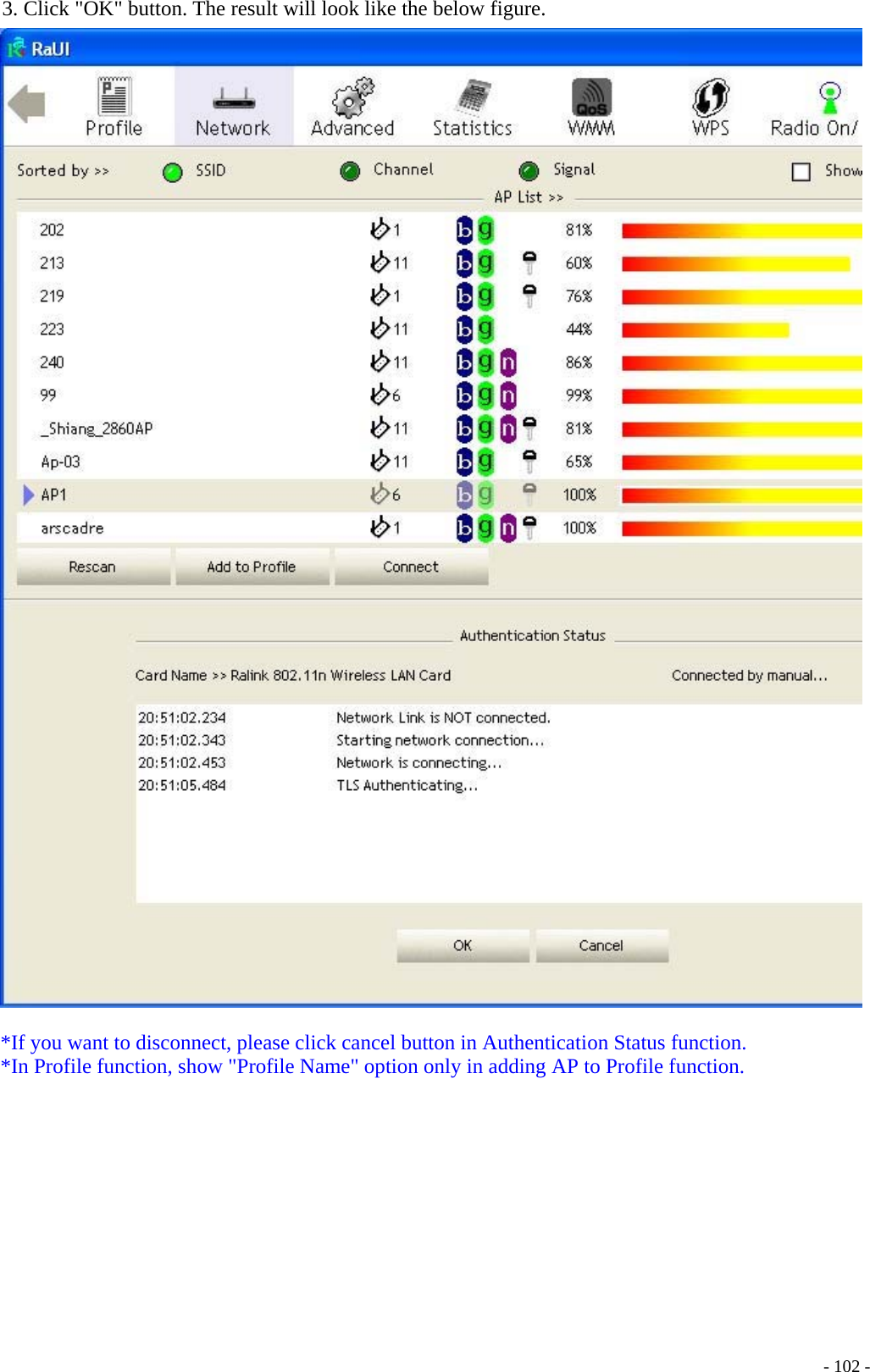Screen dimensions: 870x1372
Task: Click Add to Profile button
Action: (252, 567)
